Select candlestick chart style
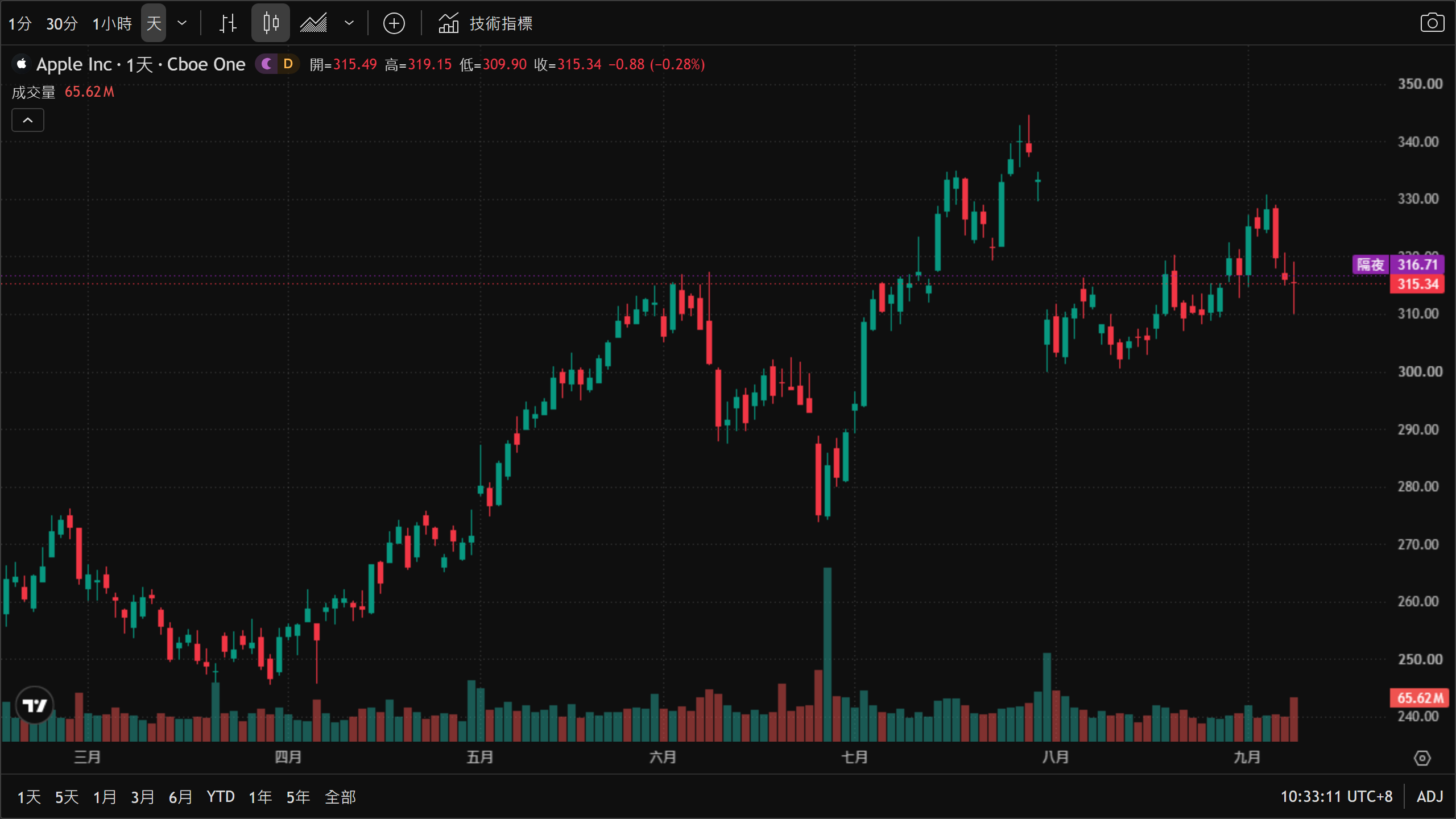Viewport: 1456px width, 819px height. 271,23
